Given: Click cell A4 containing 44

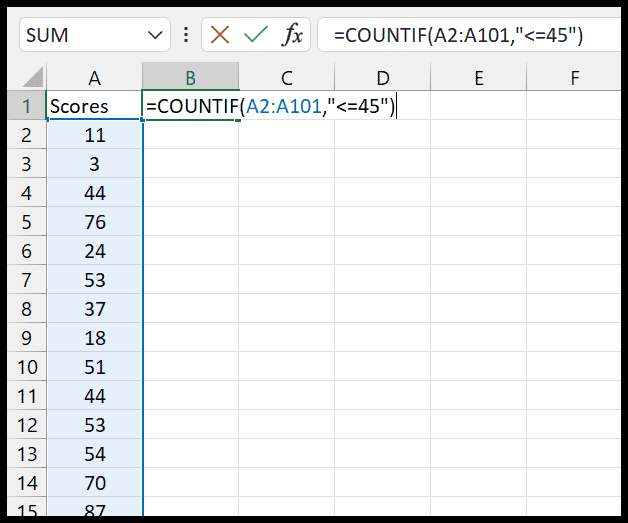Looking at the screenshot, I should click(95, 193).
